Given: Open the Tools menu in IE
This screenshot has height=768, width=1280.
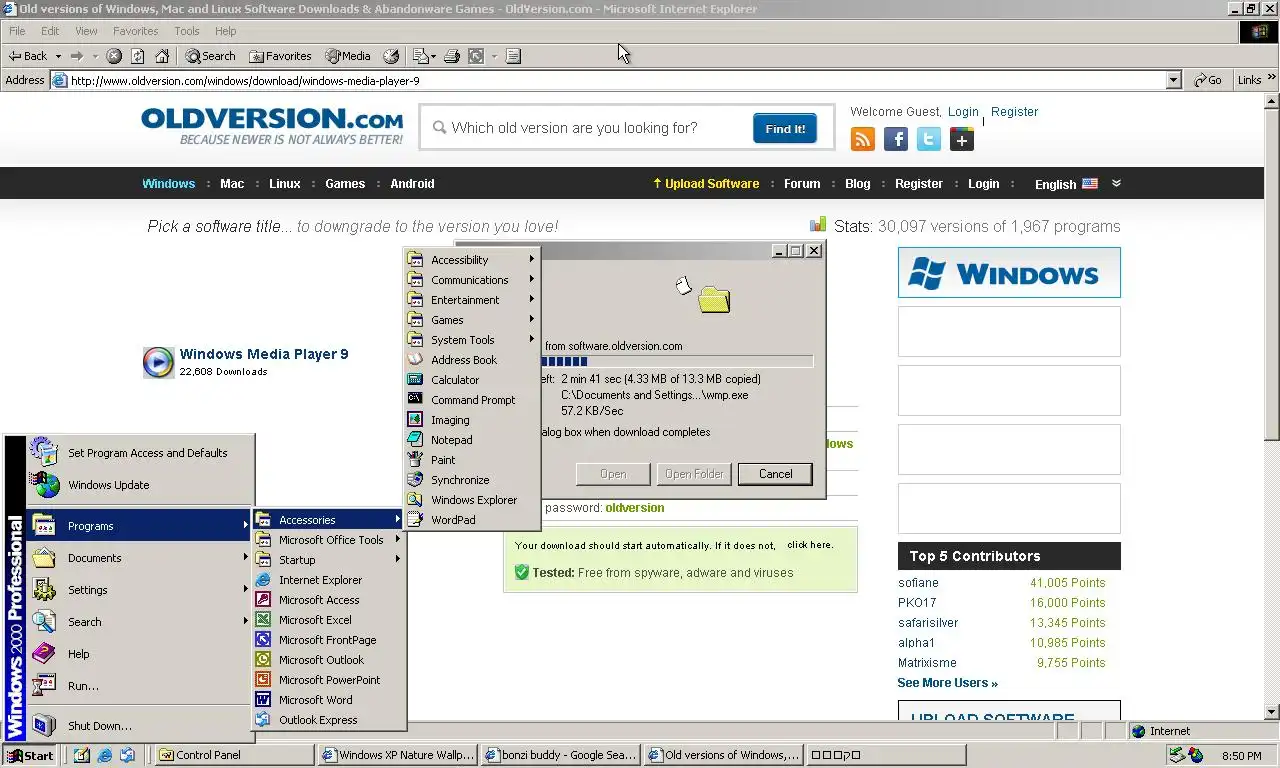Looking at the screenshot, I should (x=187, y=31).
